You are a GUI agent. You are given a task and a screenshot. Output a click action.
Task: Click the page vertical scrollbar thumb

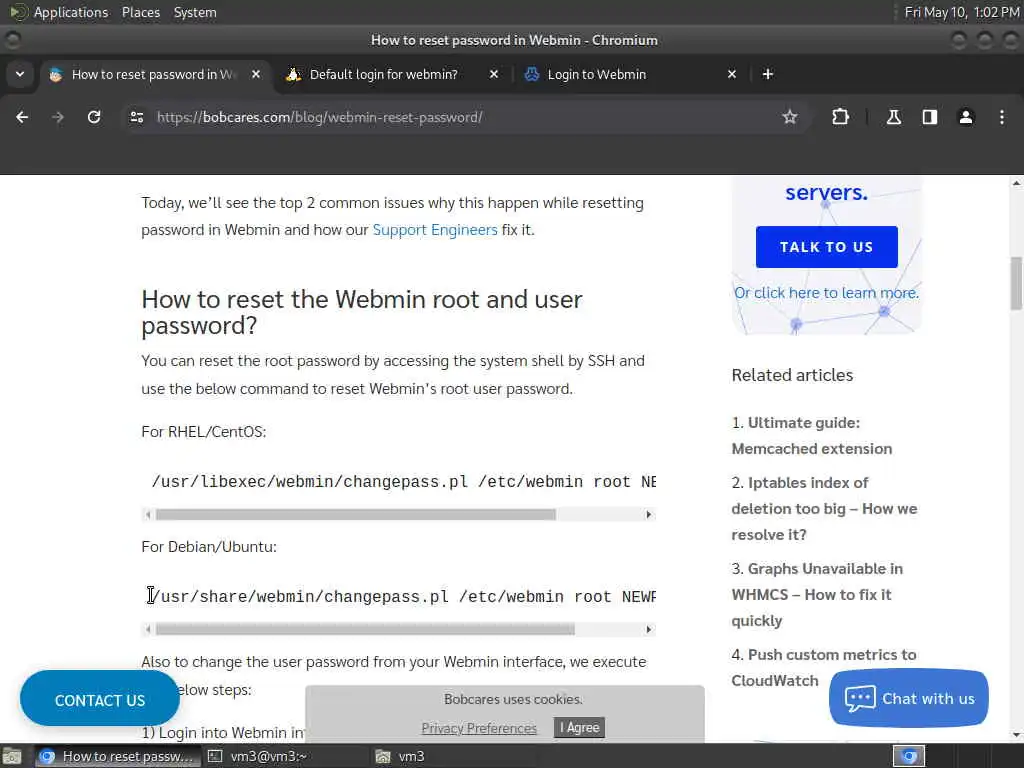[x=1016, y=283]
